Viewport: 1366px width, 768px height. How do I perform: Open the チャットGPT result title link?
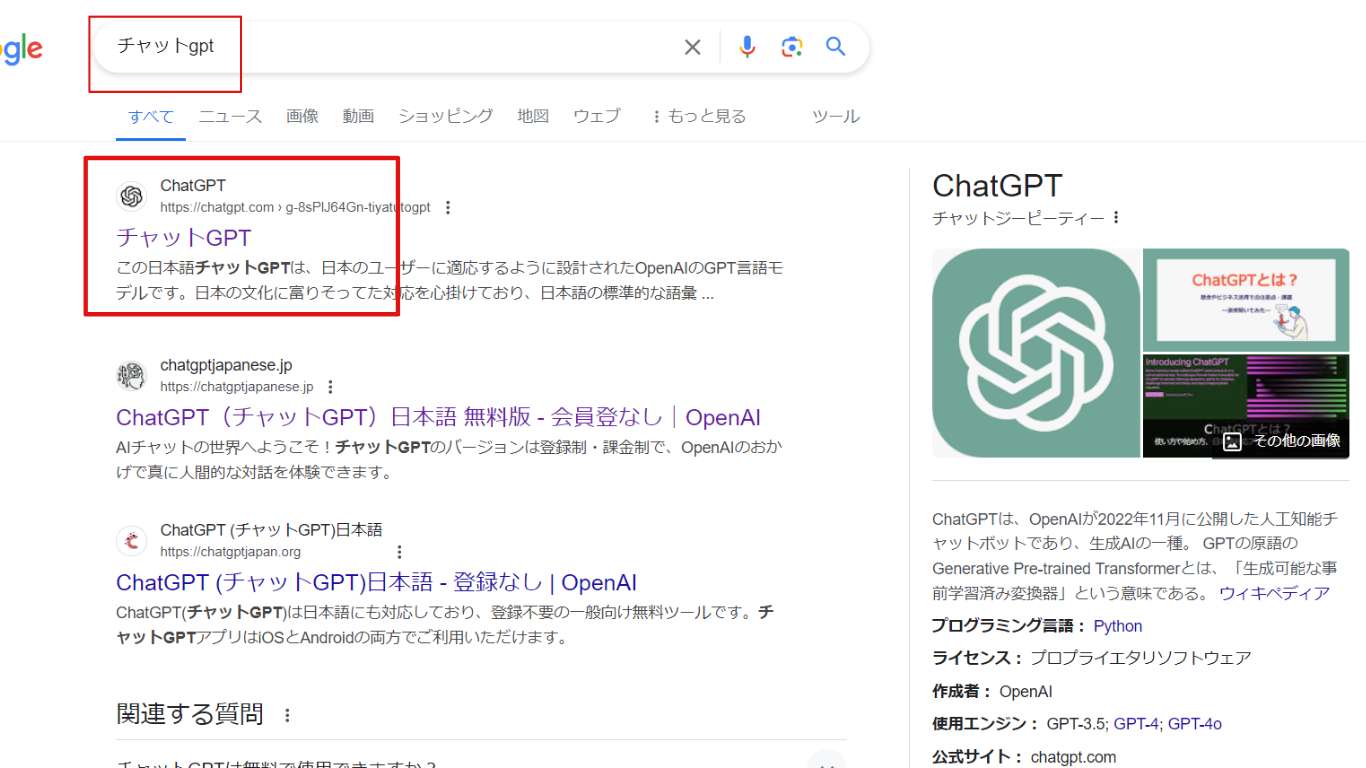[184, 238]
